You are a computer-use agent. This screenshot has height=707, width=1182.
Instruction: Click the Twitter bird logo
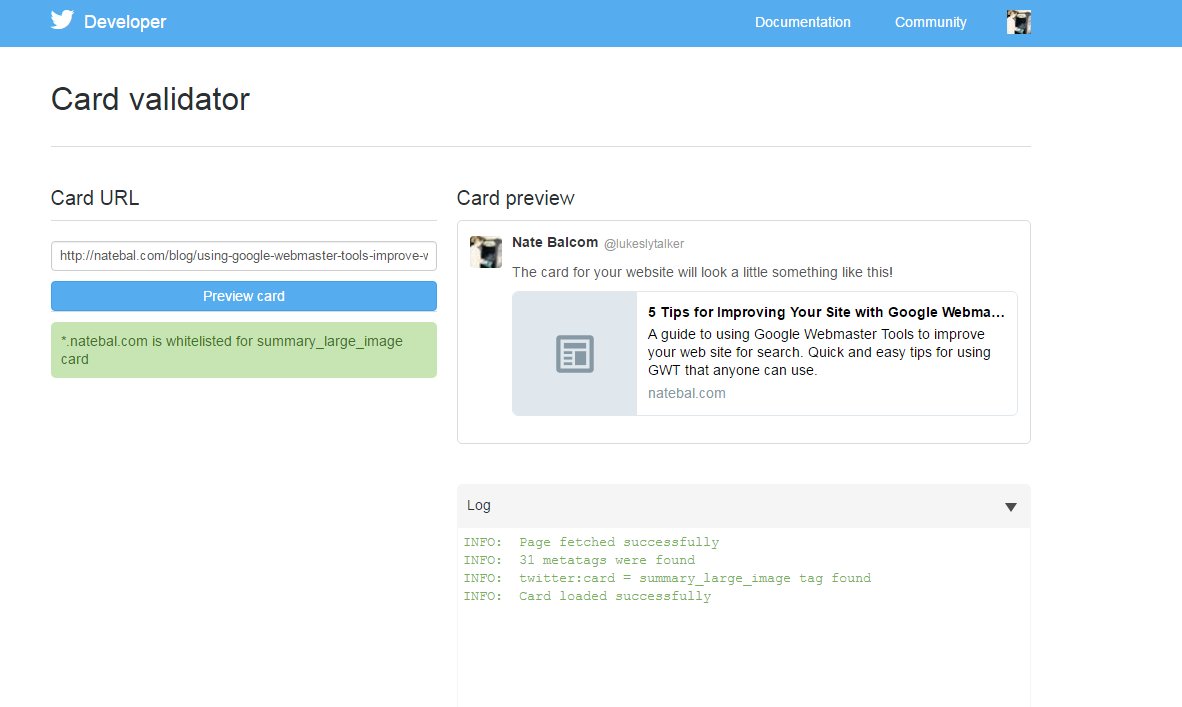(x=63, y=20)
